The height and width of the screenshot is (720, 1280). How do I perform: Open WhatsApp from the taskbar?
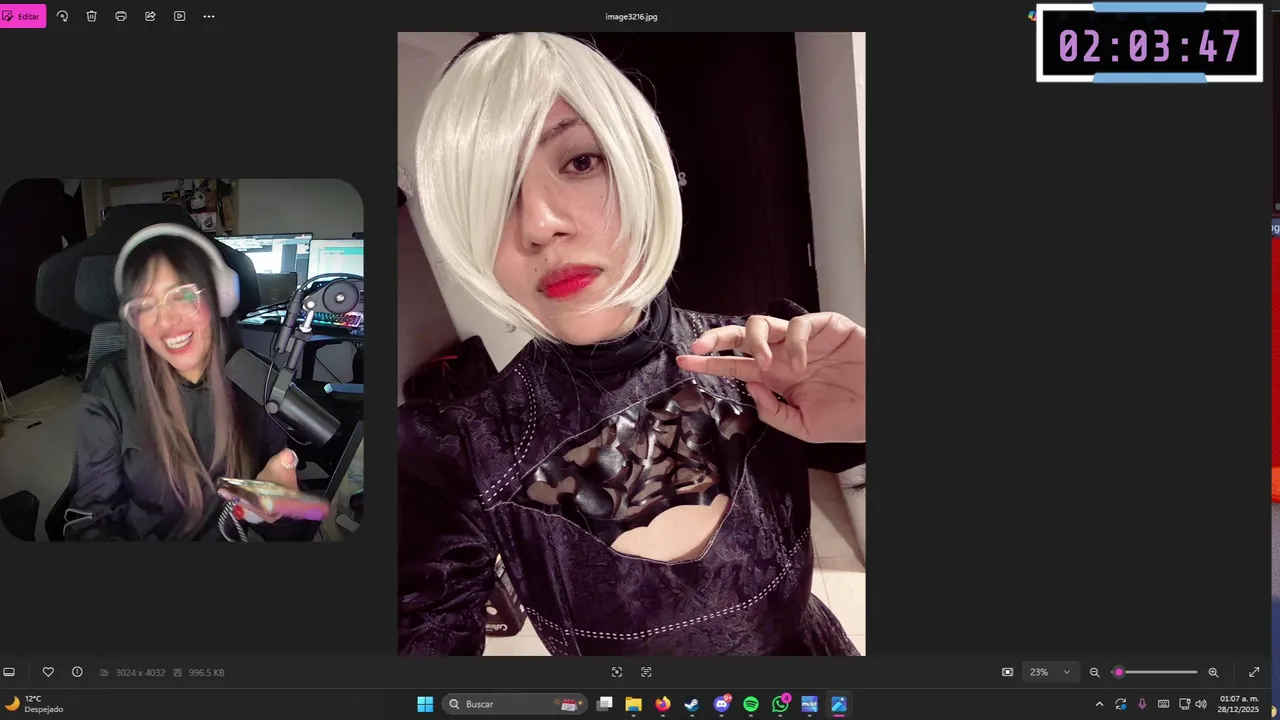click(x=780, y=704)
